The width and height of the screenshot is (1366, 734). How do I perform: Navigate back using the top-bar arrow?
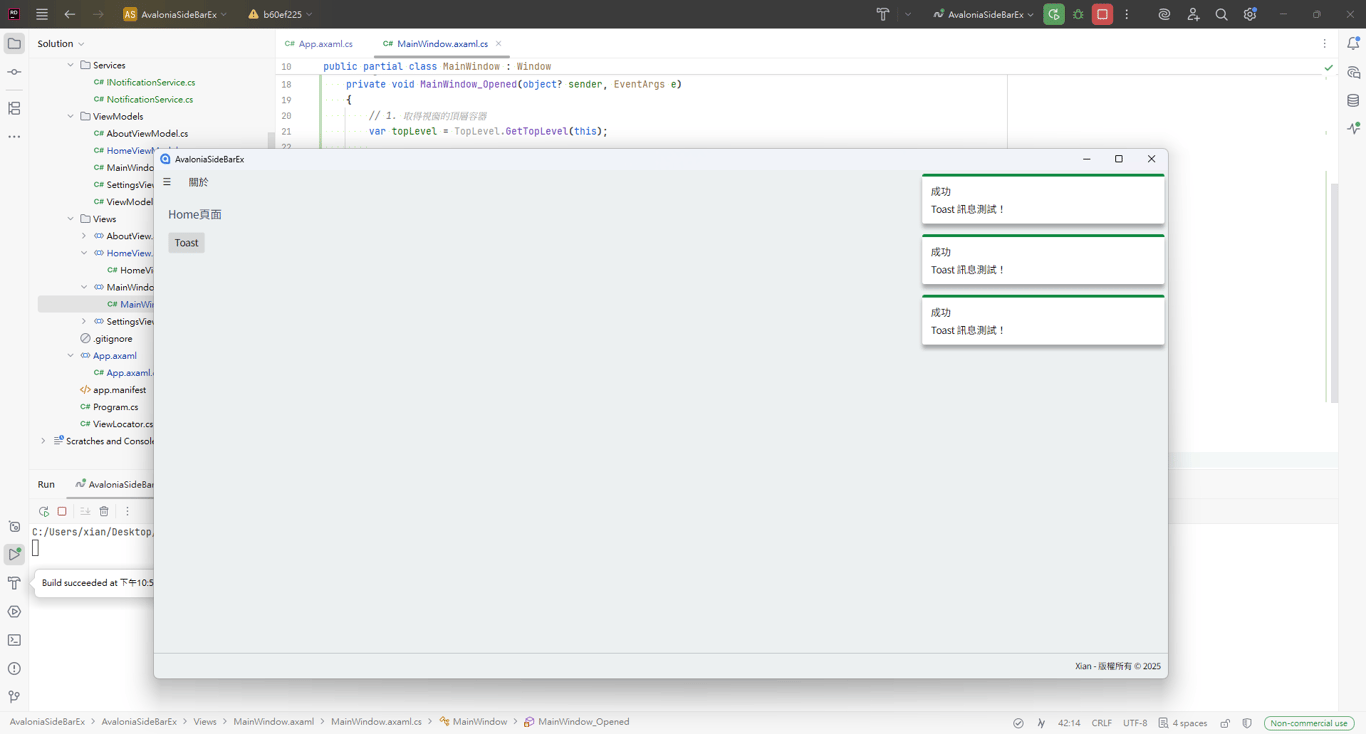(70, 14)
